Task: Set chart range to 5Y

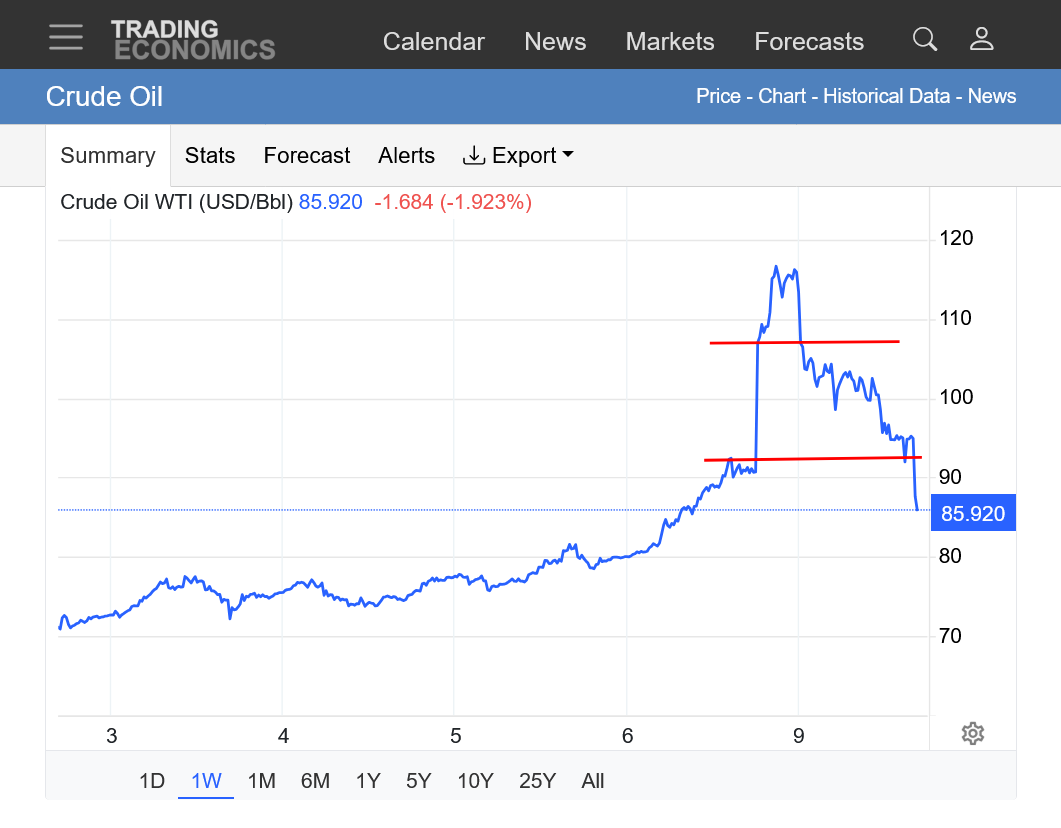Action: tap(419, 781)
